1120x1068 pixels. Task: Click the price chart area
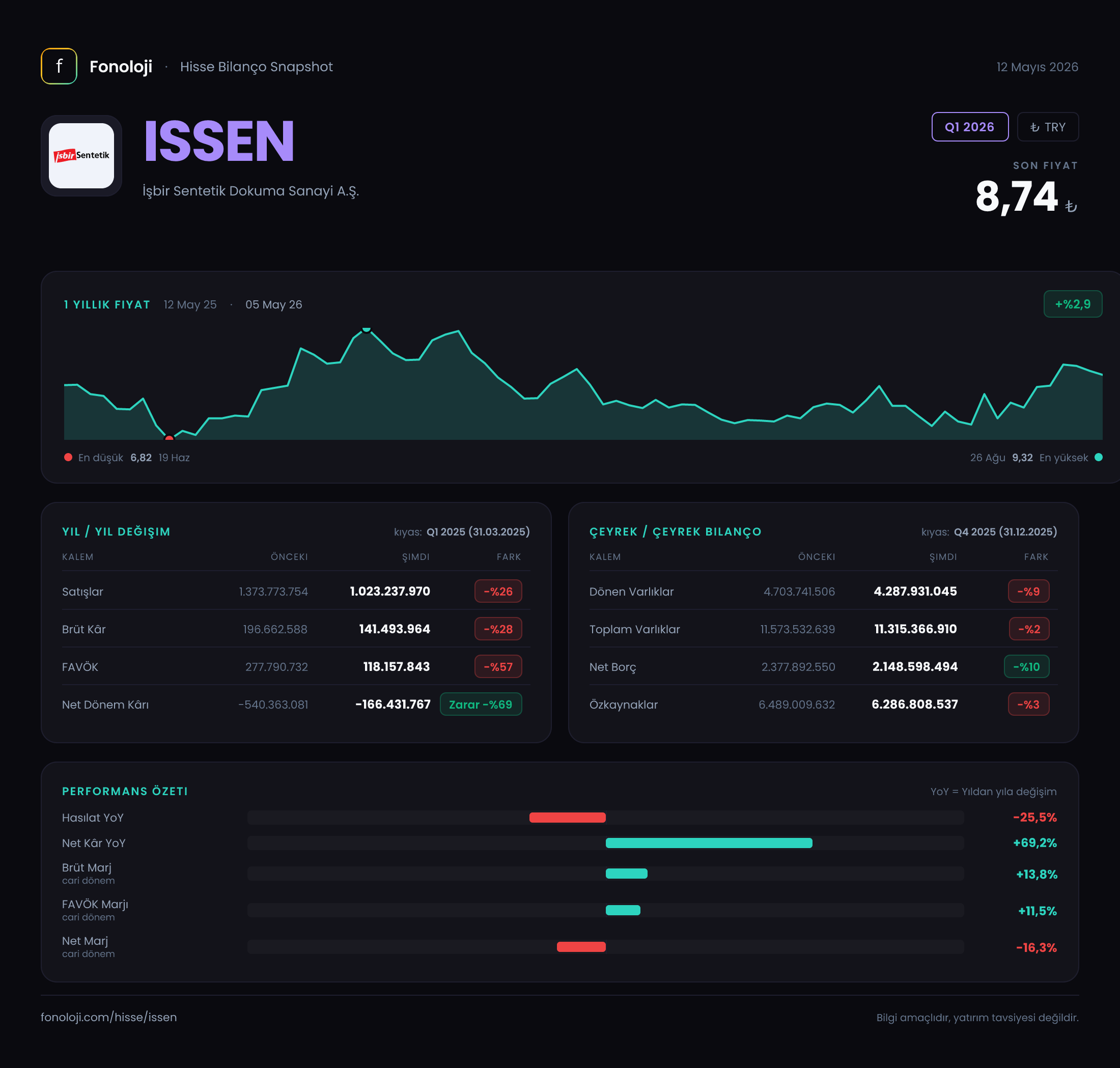(583, 384)
